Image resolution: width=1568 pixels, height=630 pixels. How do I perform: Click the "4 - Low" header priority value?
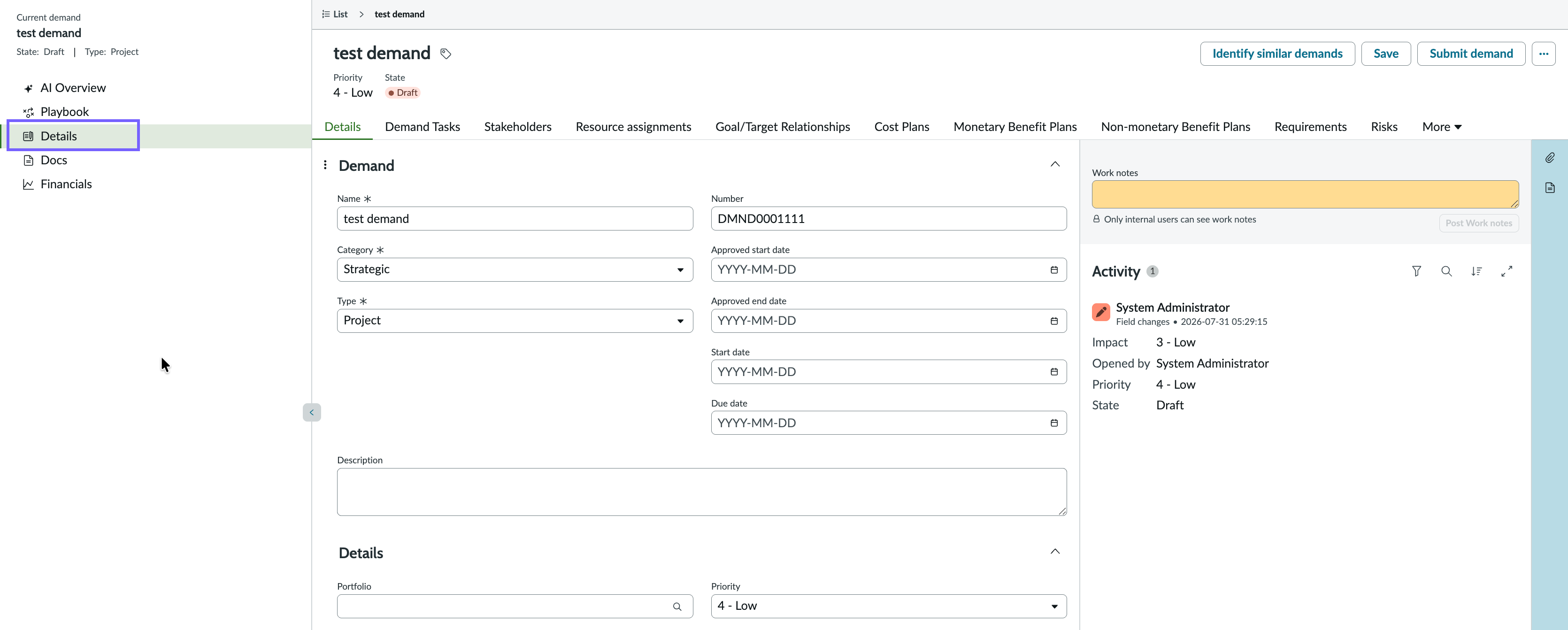click(x=353, y=92)
